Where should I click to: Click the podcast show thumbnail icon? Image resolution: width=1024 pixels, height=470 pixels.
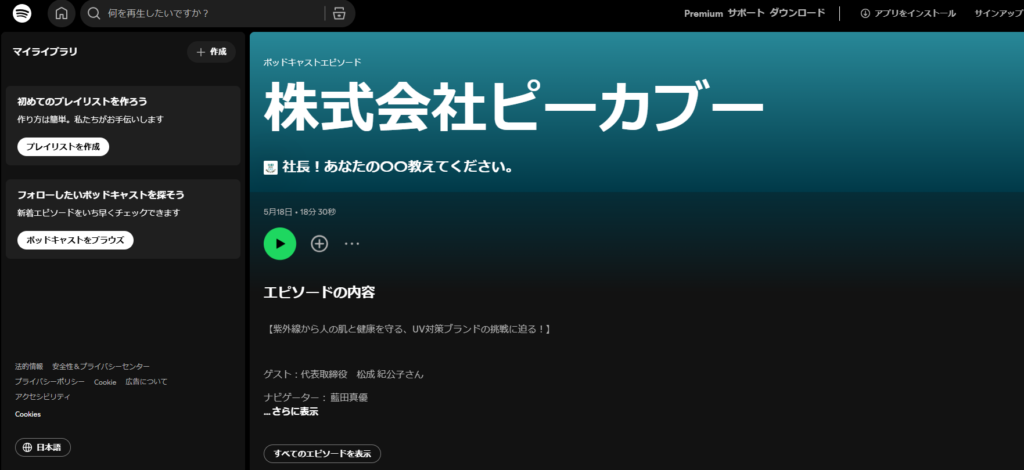270,167
